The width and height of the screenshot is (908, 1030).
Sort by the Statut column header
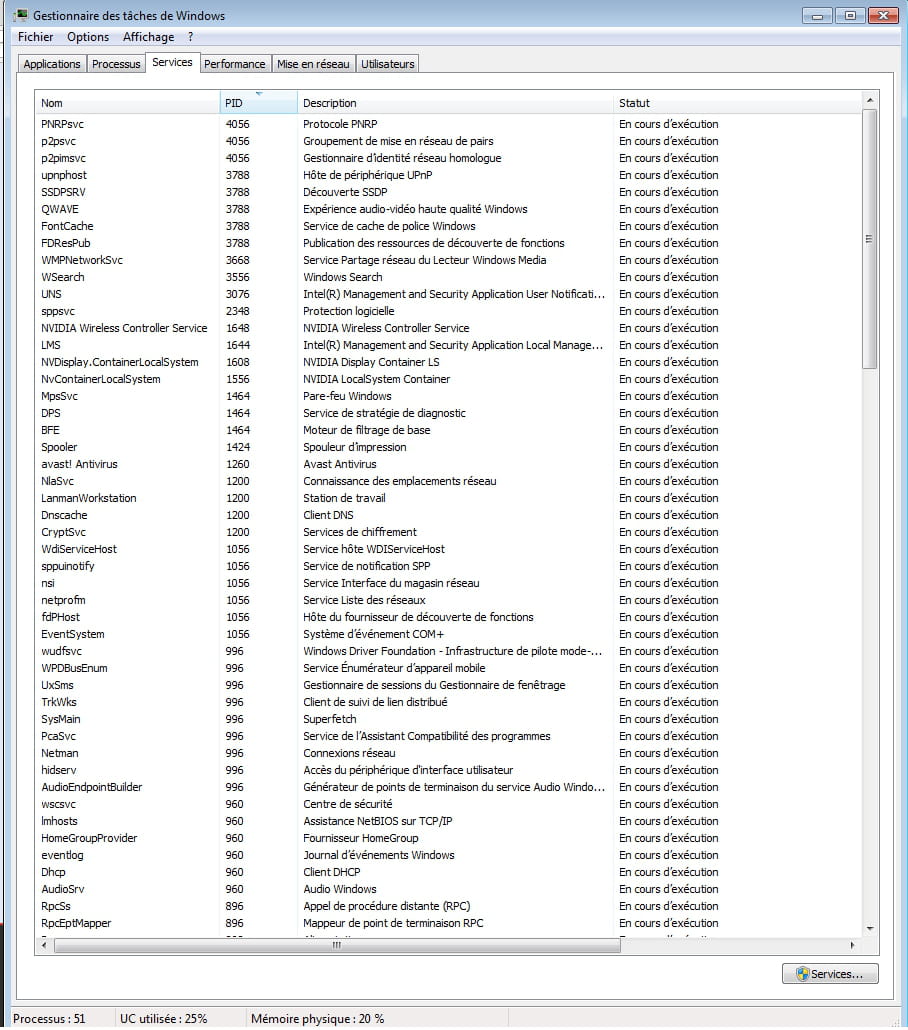pyautogui.click(x=735, y=103)
